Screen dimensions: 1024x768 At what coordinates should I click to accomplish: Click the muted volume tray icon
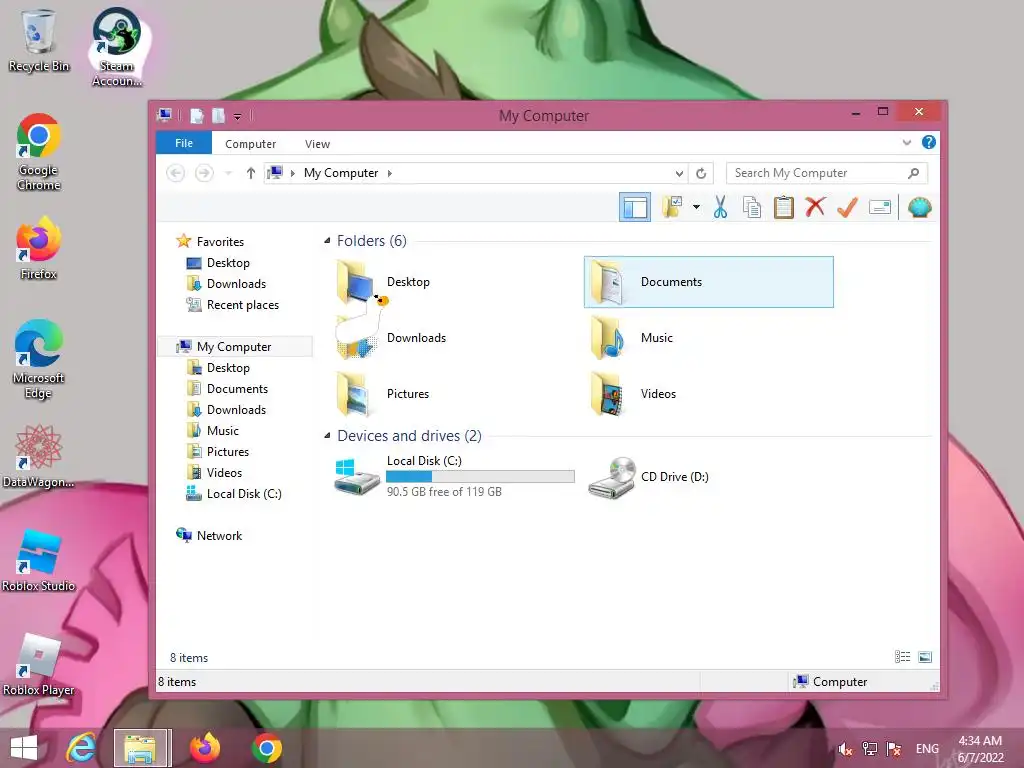(x=846, y=749)
